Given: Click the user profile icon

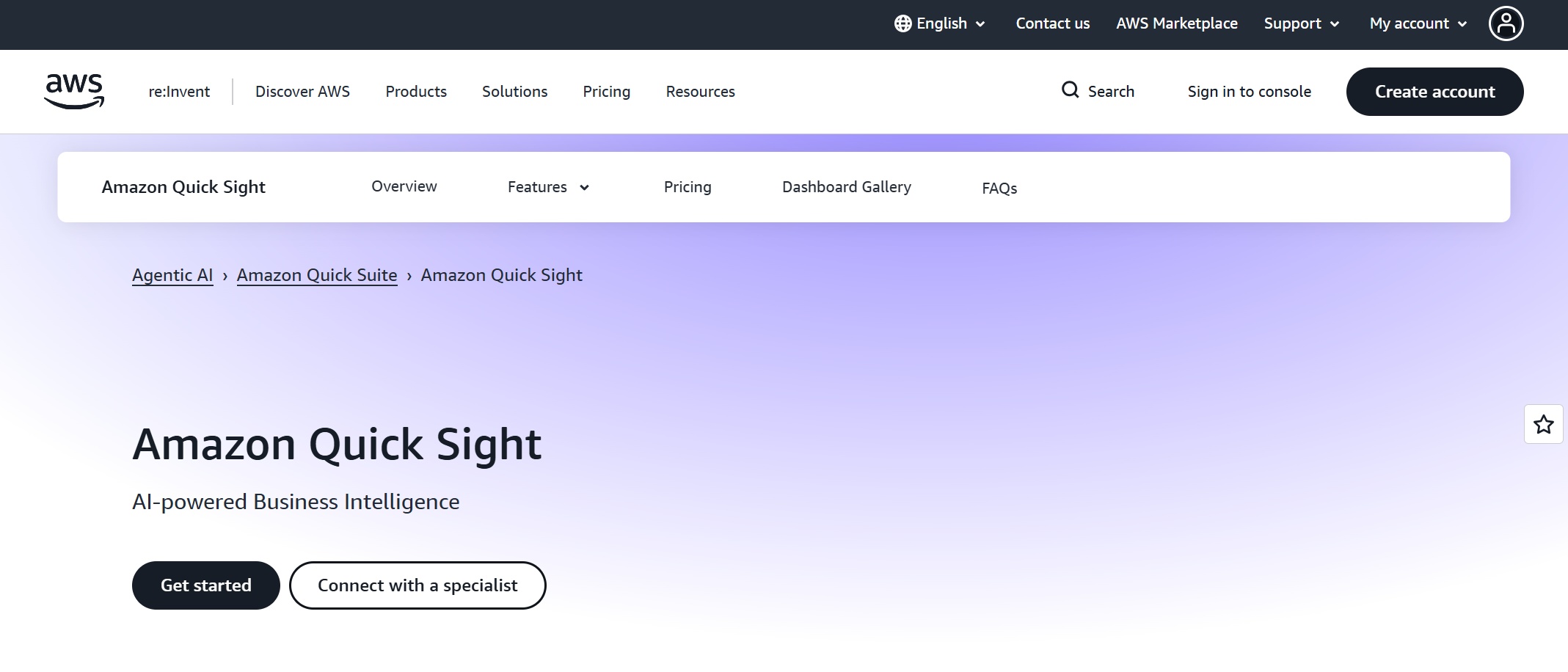Looking at the screenshot, I should click(1506, 23).
